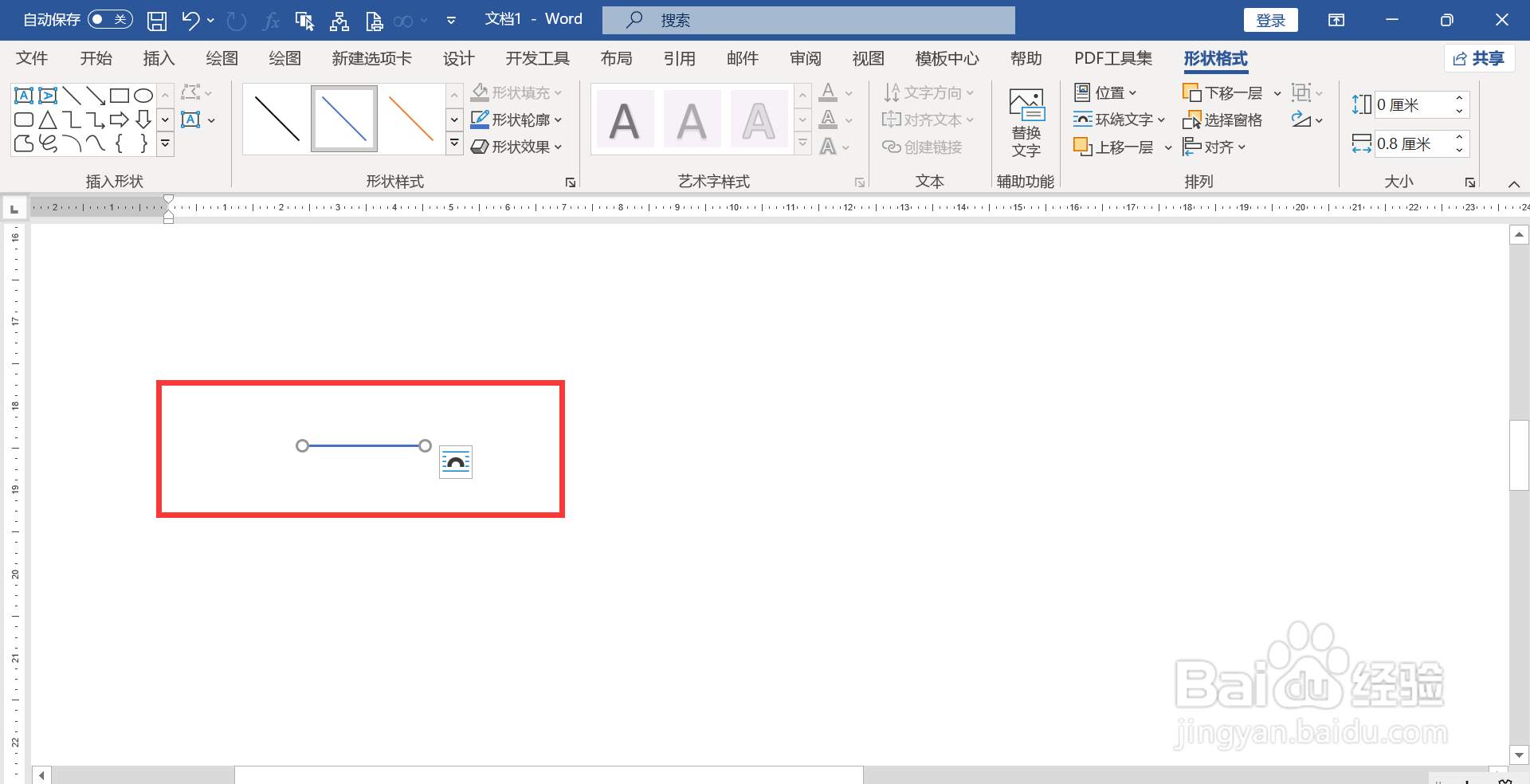Image resolution: width=1530 pixels, height=784 pixels.
Task: Switch to the 布局 tab
Action: tap(616, 58)
